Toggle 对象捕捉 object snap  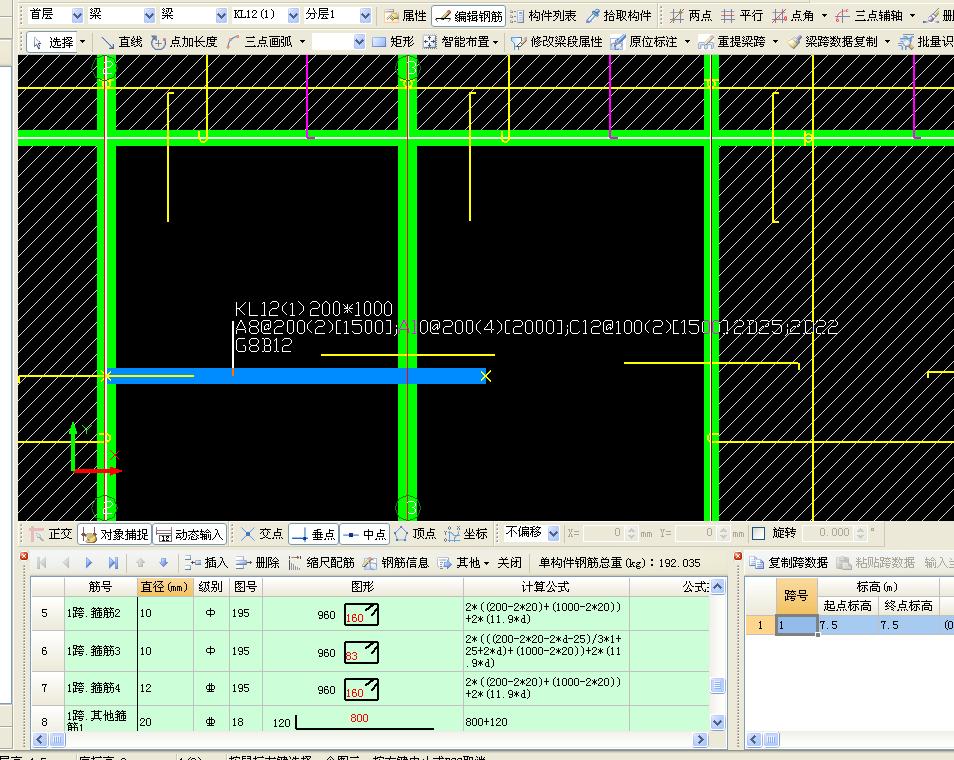click(x=114, y=534)
